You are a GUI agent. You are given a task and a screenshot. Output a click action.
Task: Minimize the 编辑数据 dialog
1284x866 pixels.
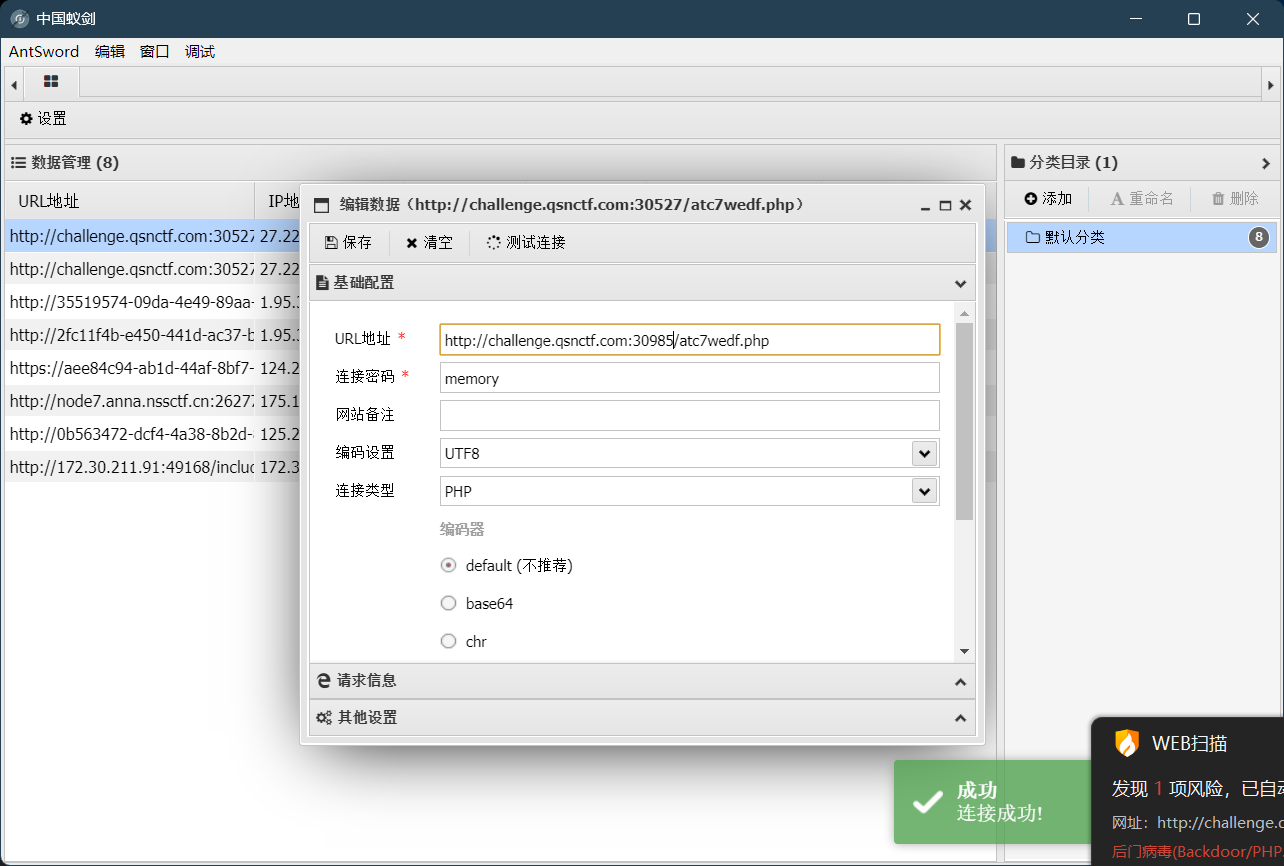point(927,205)
